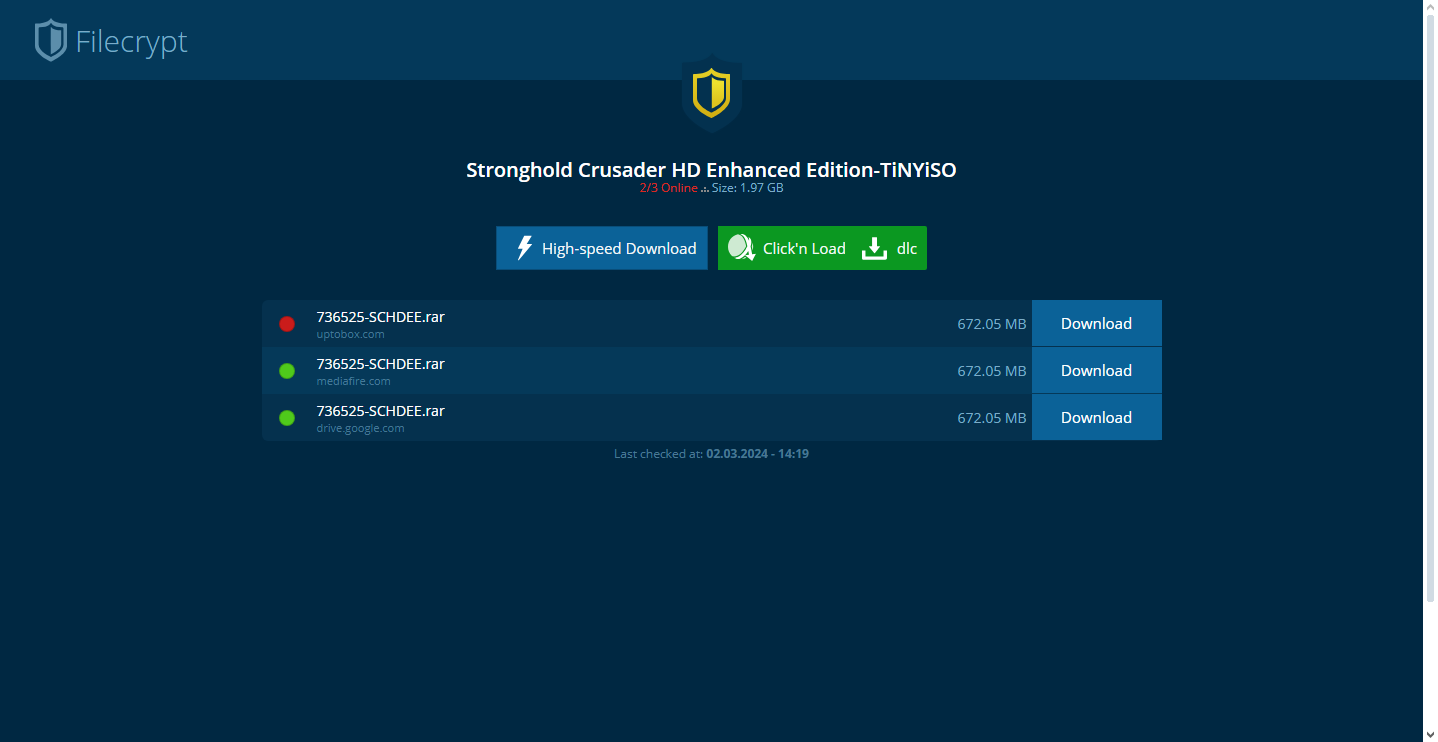This screenshot has height=742, width=1438.
Task: Click the Filecrypt shield logo in header
Action: click(49, 40)
